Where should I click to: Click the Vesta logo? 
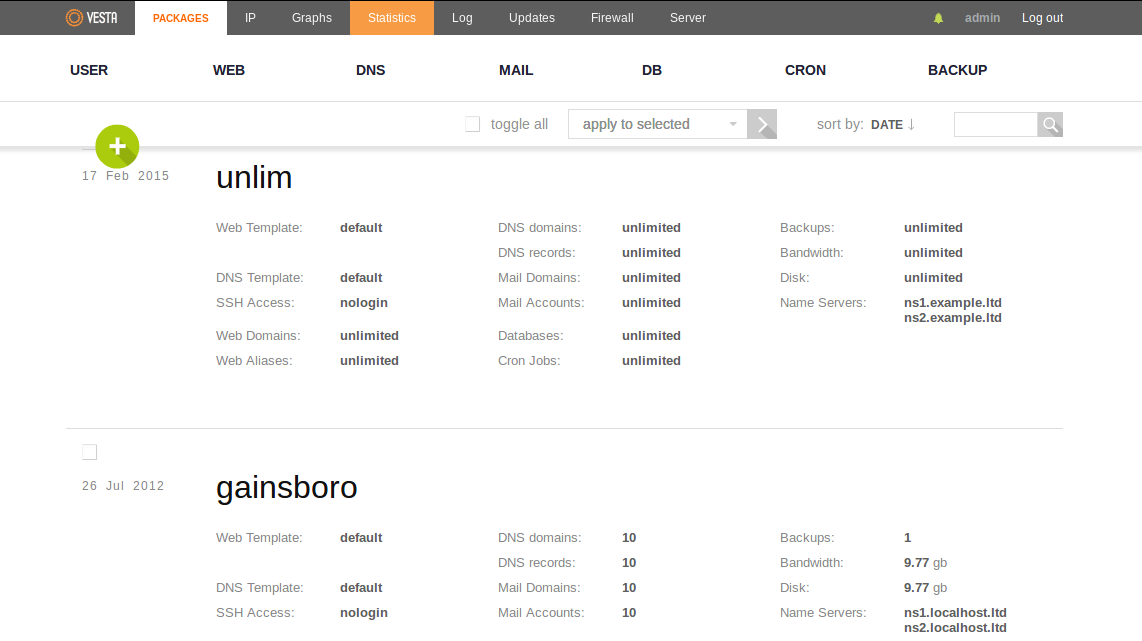[91, 18]
